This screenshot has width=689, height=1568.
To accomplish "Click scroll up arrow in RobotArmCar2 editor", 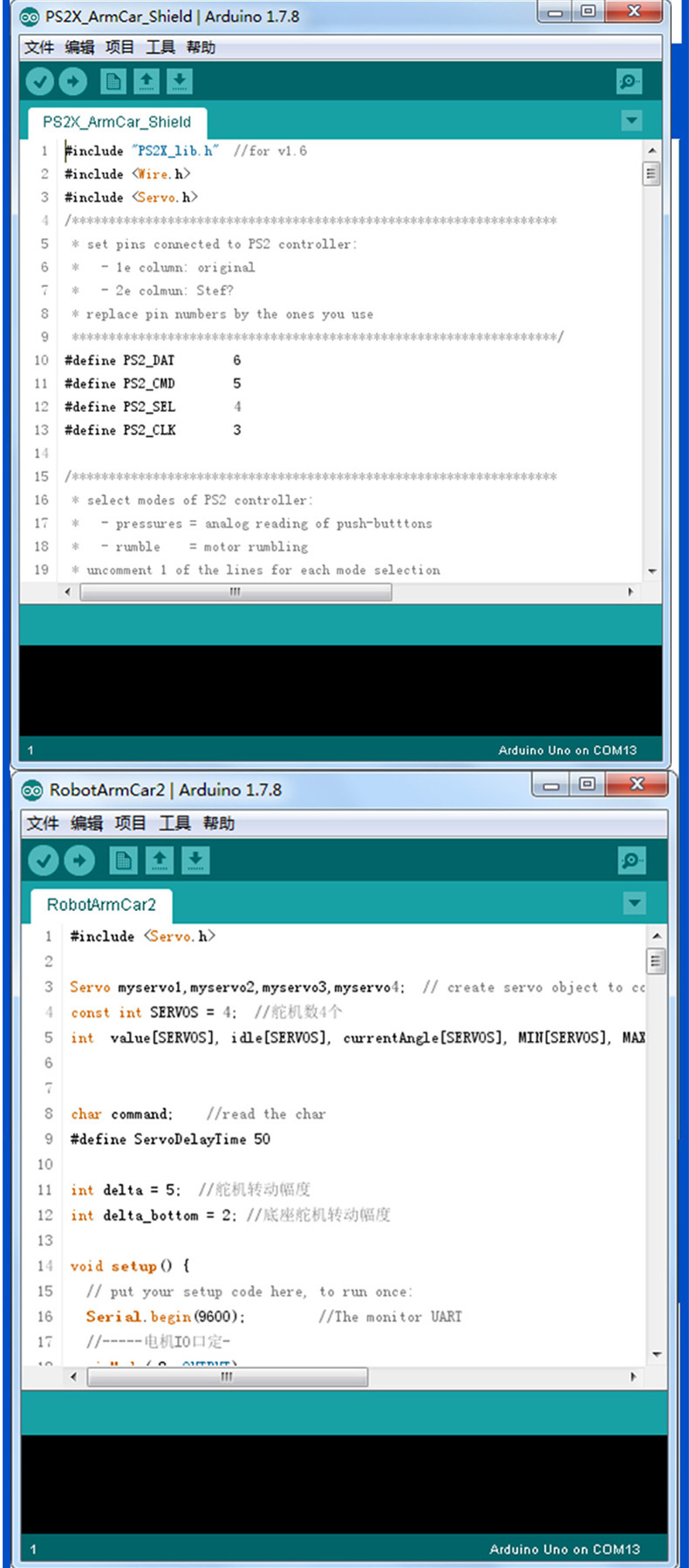I will click(657, 935).
